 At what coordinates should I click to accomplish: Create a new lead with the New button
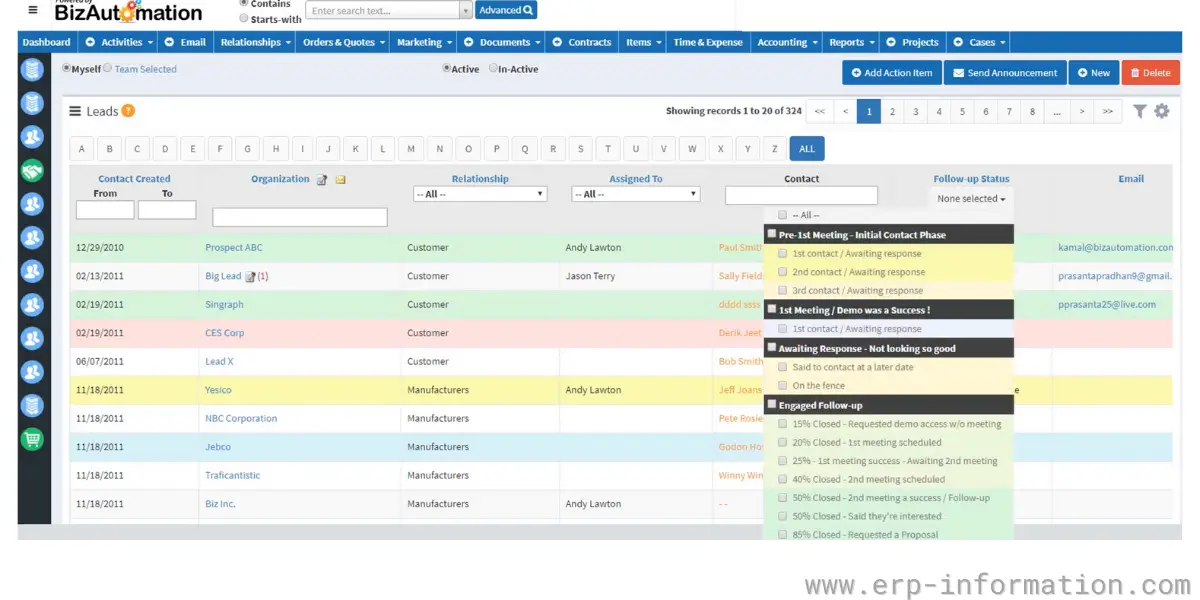click(x=1094, y=73)
